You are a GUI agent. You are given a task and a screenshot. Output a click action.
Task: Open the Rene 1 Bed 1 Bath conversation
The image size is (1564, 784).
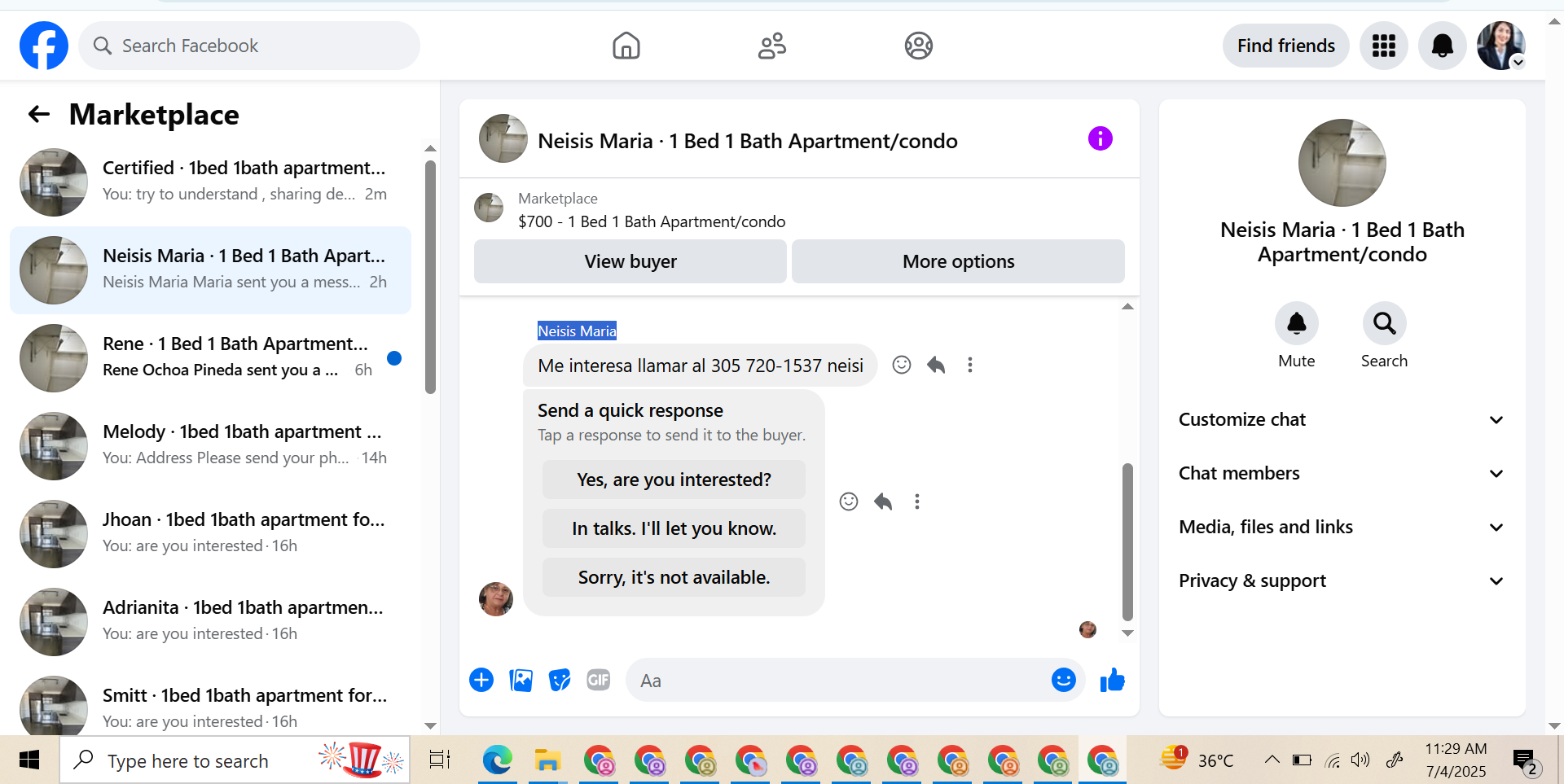[210, 357]
